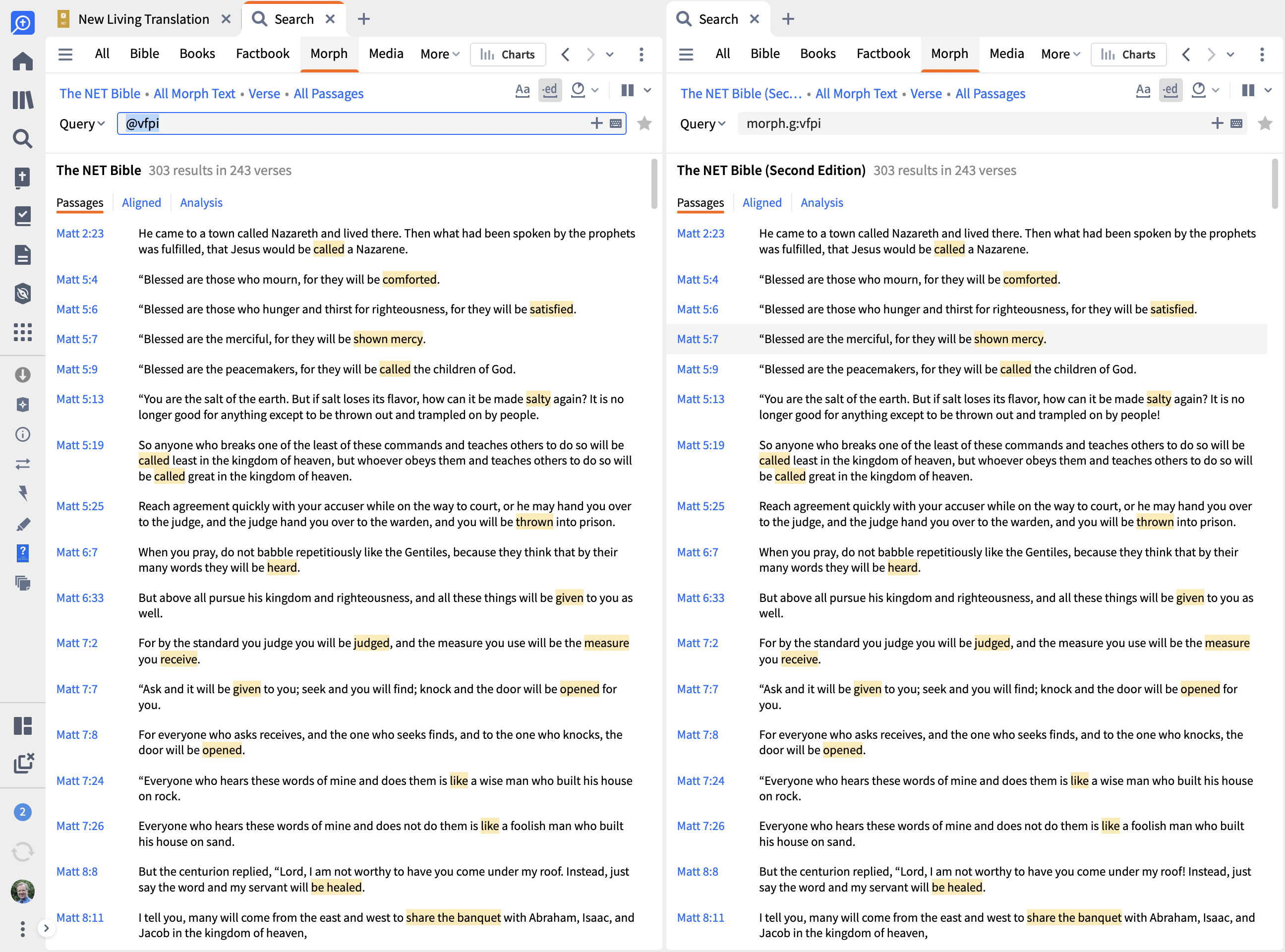The width and height of the screenshot is (1285, 952).
Task: Open the left Query dropdown
Action: [x=82, y=123]
